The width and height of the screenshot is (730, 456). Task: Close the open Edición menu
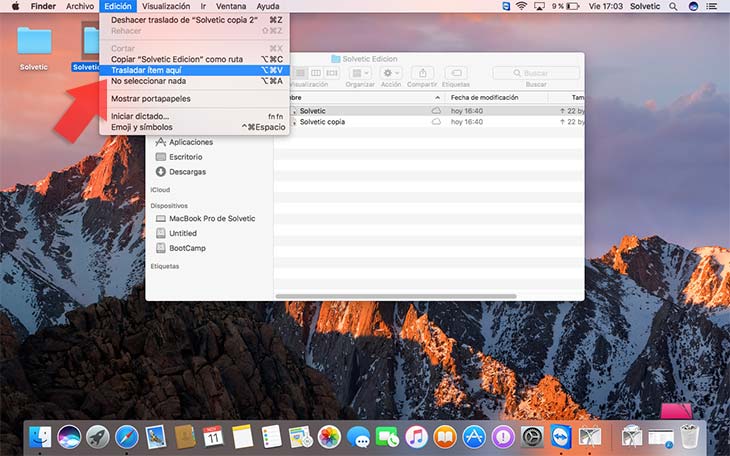click(118, 6)
